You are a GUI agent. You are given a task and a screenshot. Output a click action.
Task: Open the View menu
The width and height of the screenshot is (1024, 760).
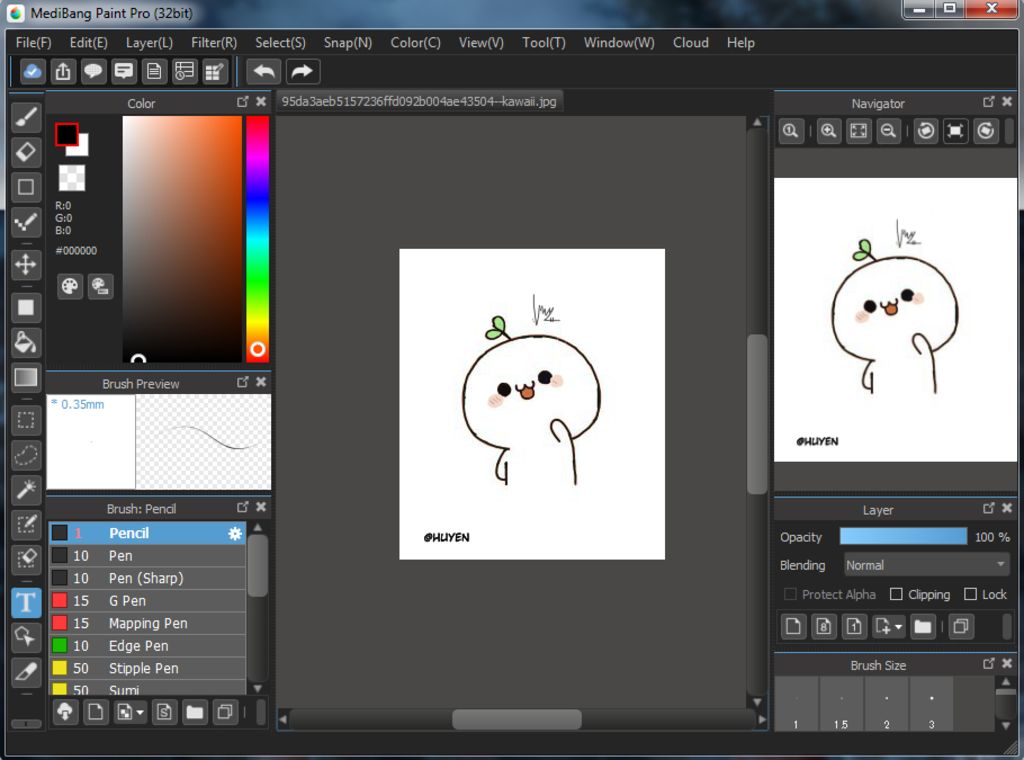tap(481, 42)
